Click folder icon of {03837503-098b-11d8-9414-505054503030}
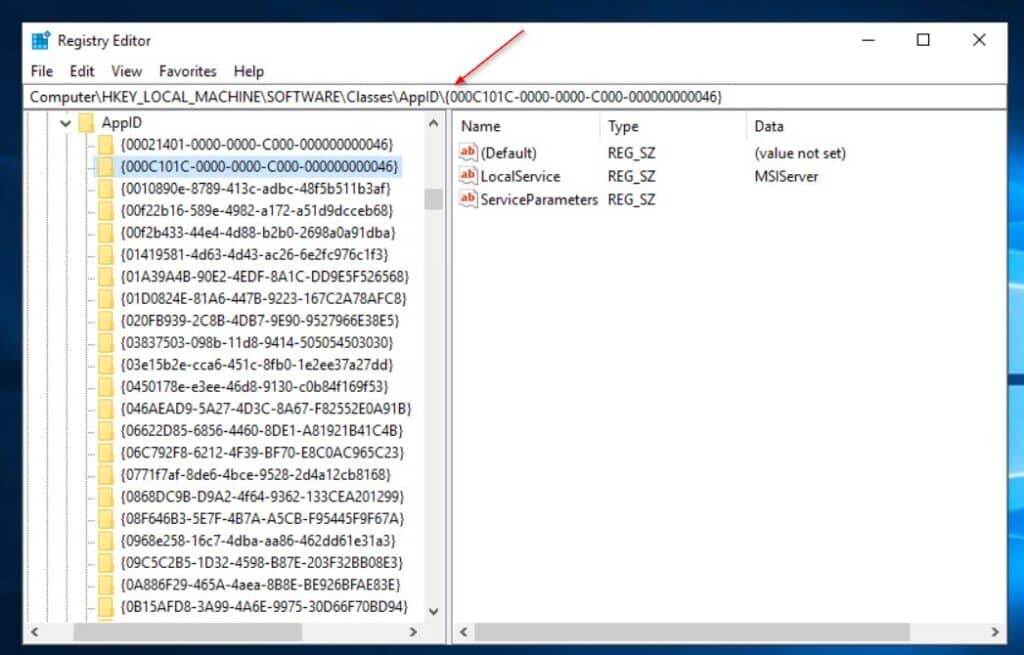The image size is (1024, 655). 105,343
